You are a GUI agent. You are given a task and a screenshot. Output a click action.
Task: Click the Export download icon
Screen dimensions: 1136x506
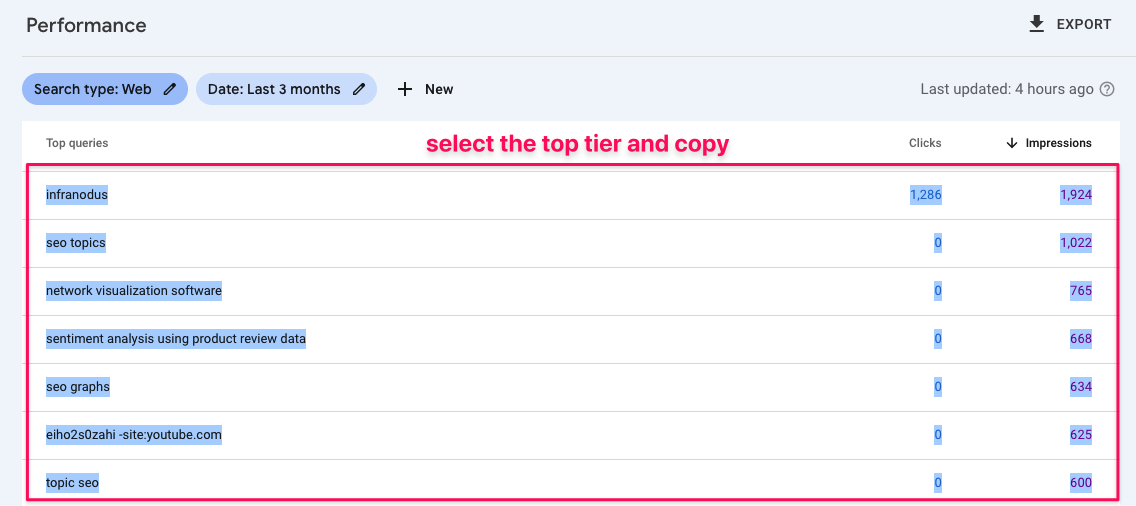click(1037, 25)
